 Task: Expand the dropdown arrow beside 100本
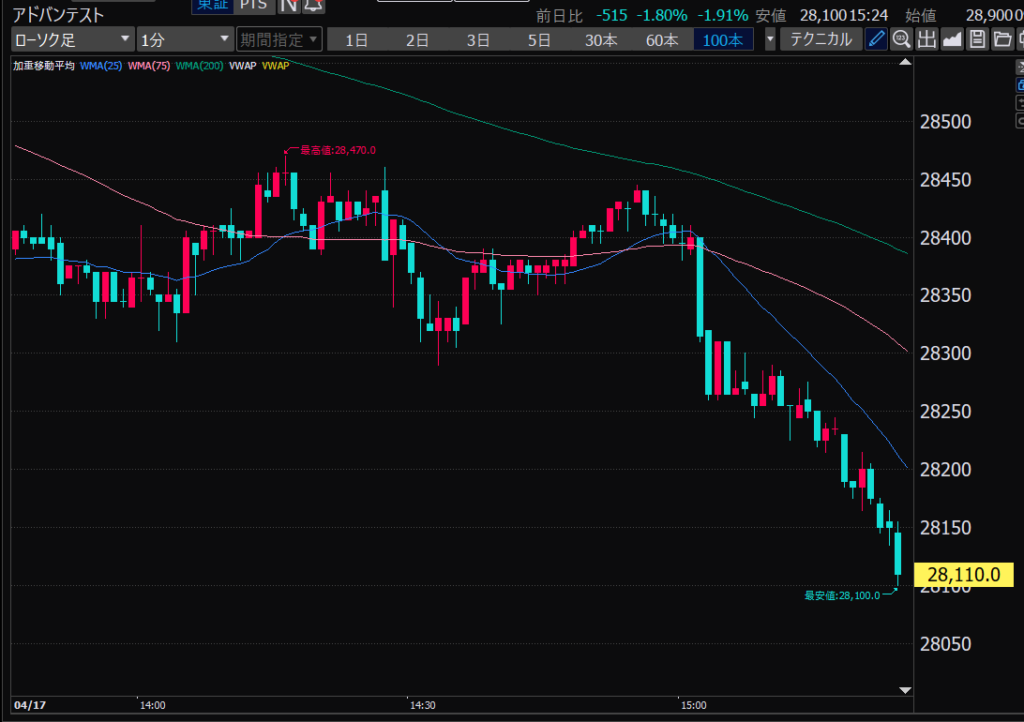tap(769, 40)
